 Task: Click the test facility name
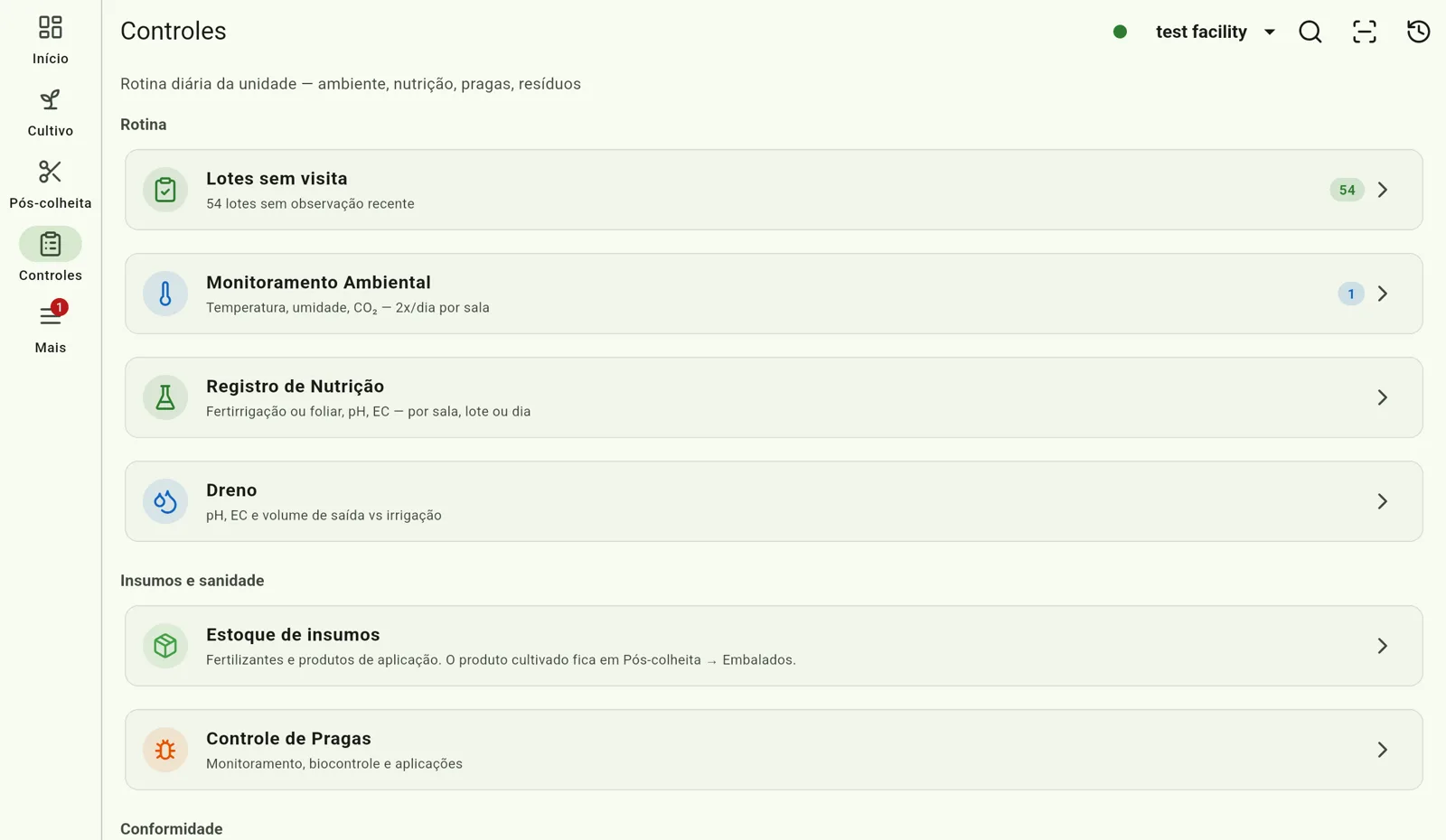1201,32
